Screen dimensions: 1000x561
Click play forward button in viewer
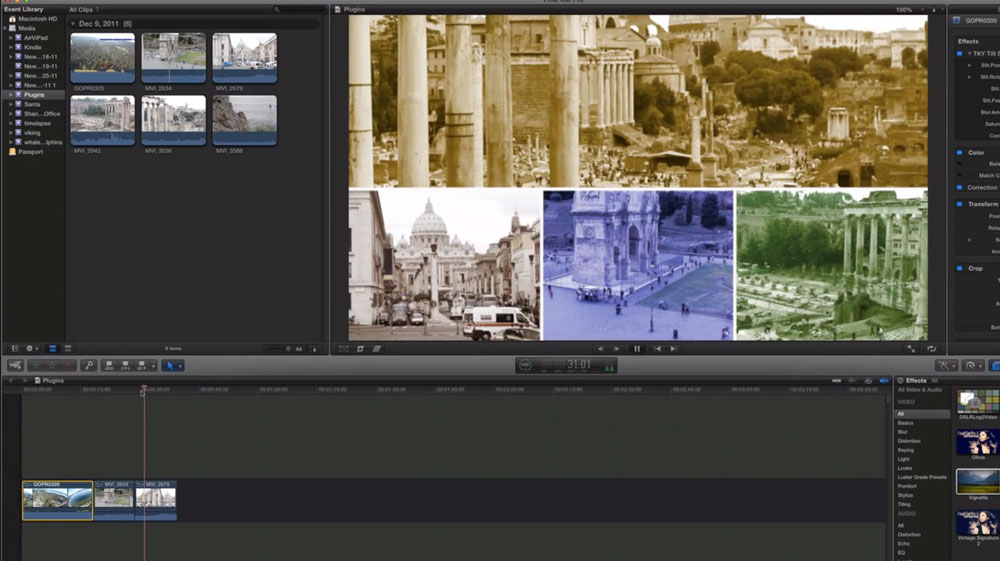coord(617,349)
